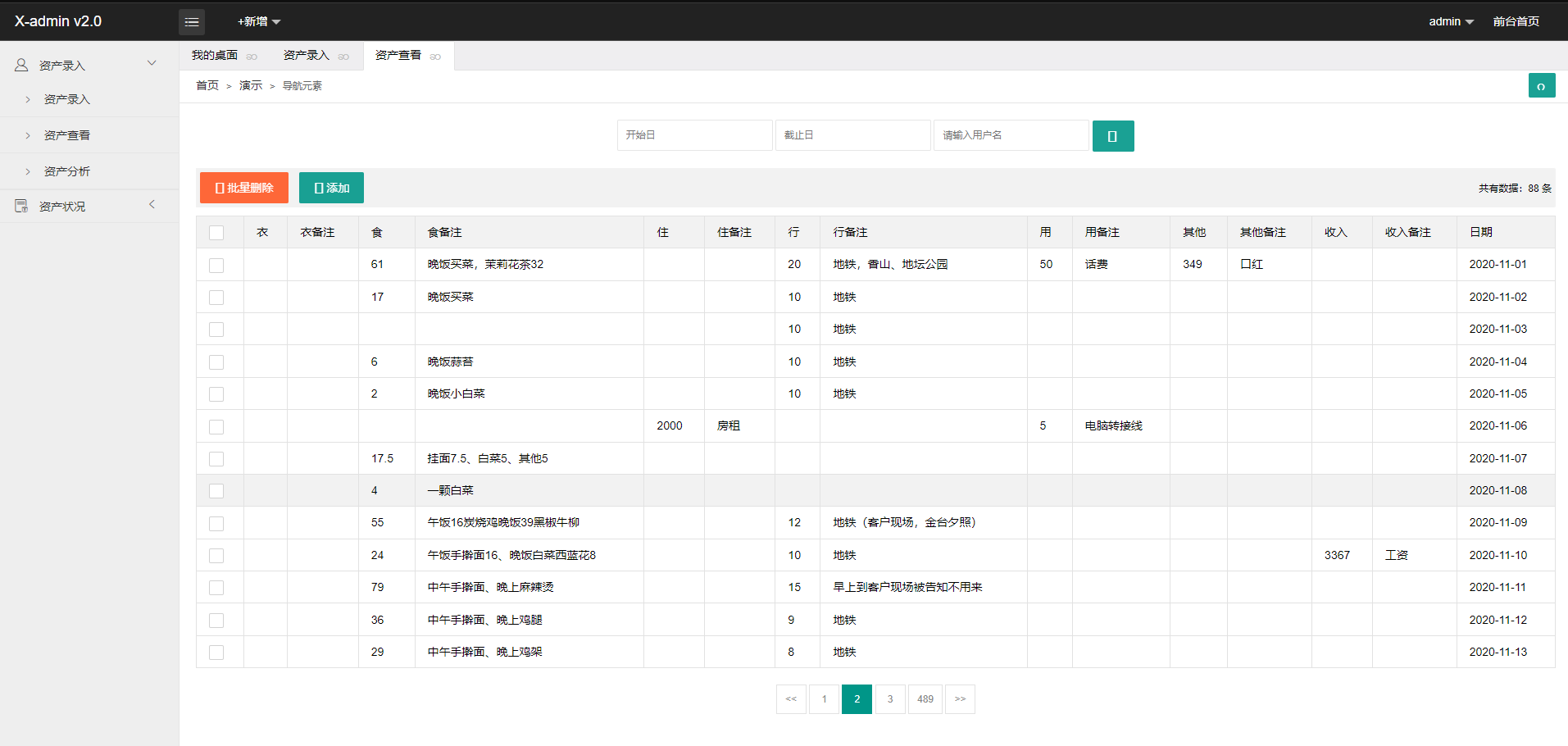Focus the 开始日 date field
The height and width of the screenshot is (746, 1568).
click(695, 135)
